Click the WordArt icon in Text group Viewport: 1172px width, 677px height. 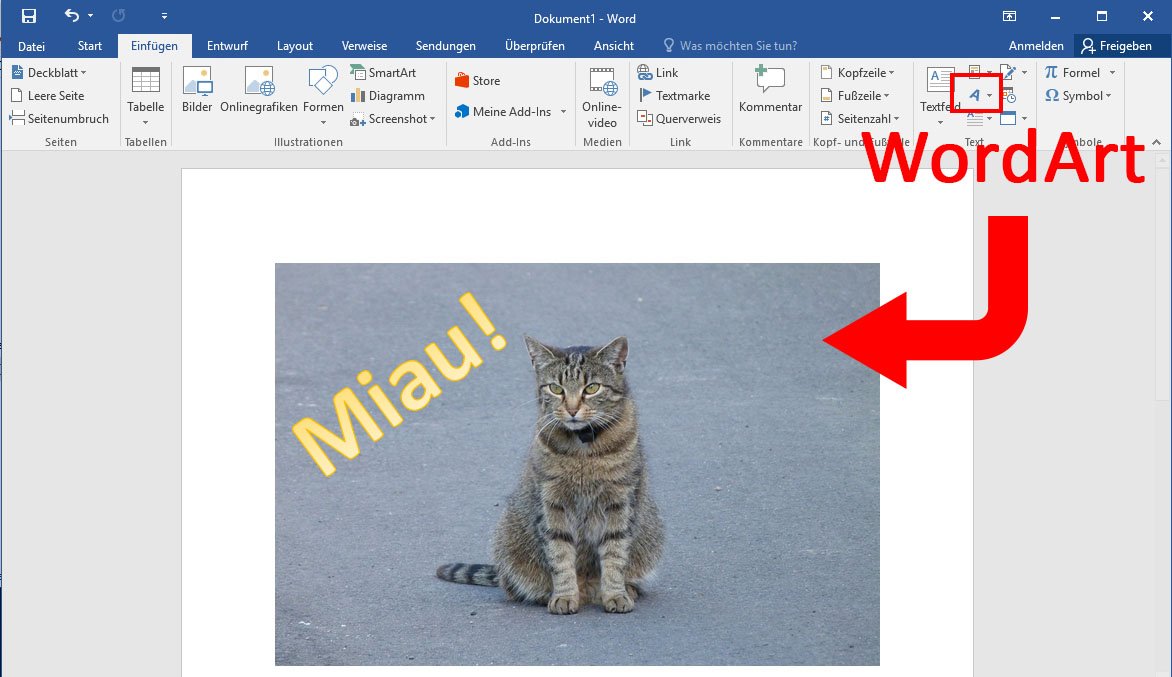(974, 95)
